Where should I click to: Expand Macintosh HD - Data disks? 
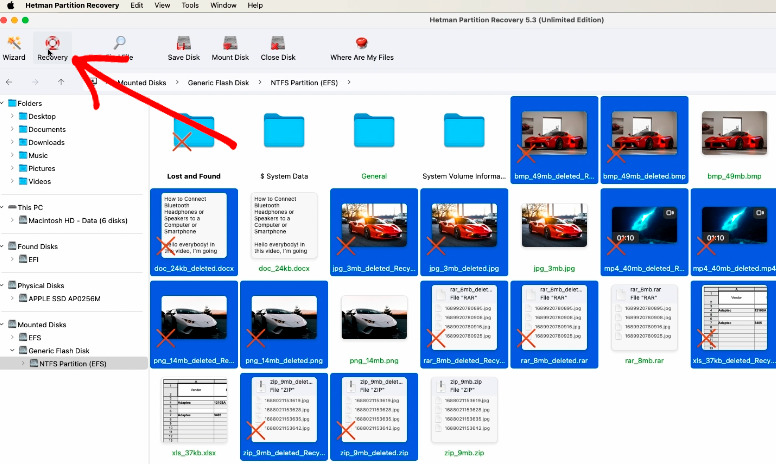click(12, 220)
